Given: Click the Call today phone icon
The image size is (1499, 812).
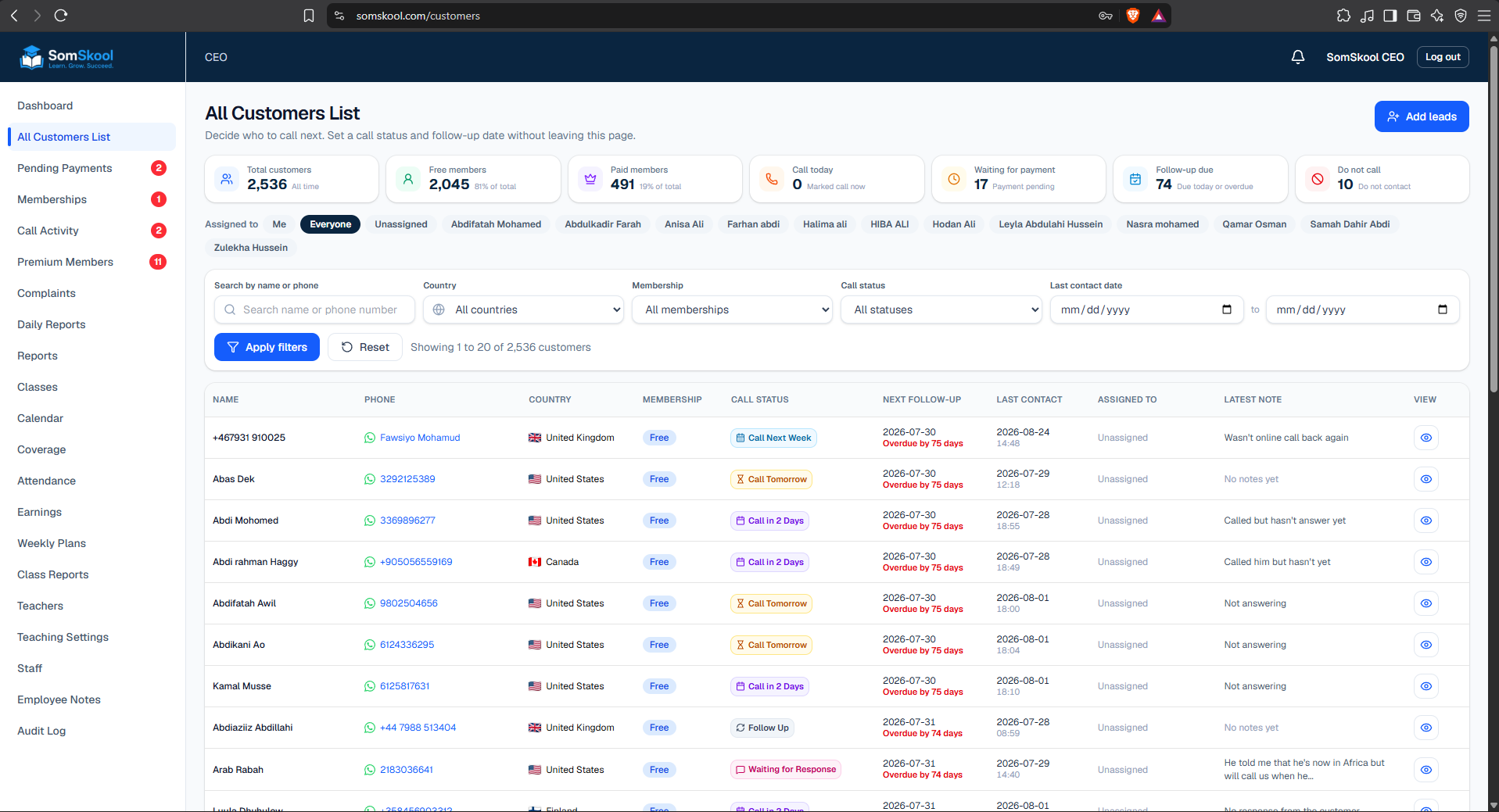Looking at the screenshot, I should point(772,179).
